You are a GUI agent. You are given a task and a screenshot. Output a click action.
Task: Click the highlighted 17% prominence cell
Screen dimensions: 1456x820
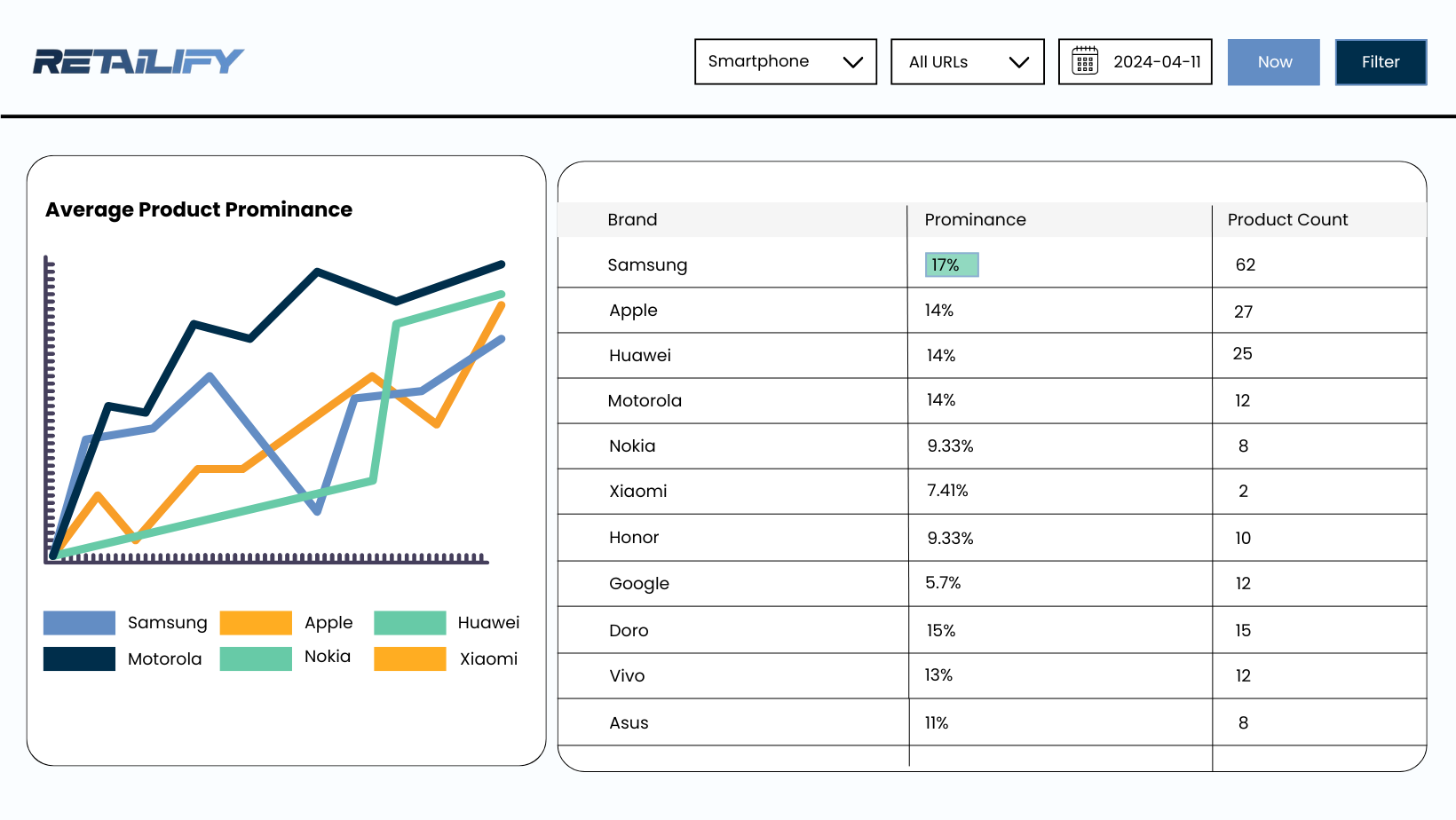pos(951,264)
